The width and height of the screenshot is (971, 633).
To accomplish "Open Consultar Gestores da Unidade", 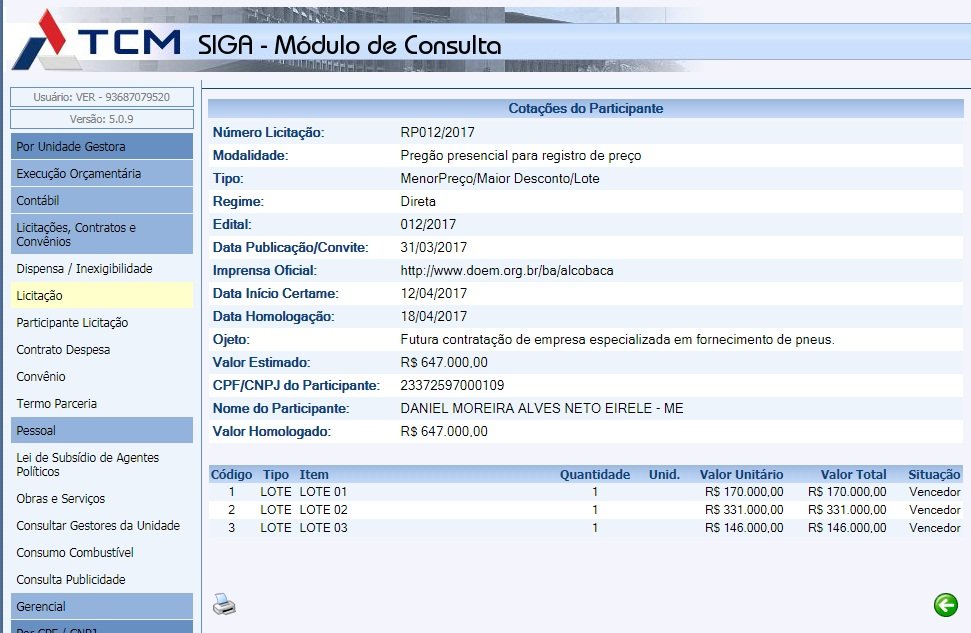I will tap(98, 526).
